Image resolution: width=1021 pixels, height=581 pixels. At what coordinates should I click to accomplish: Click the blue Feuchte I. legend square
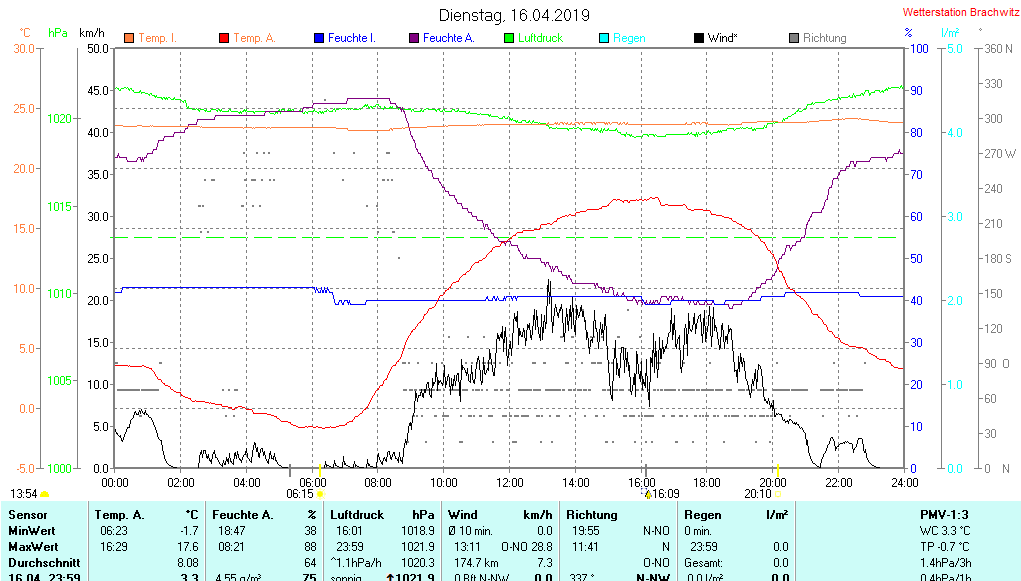point(319,38)
